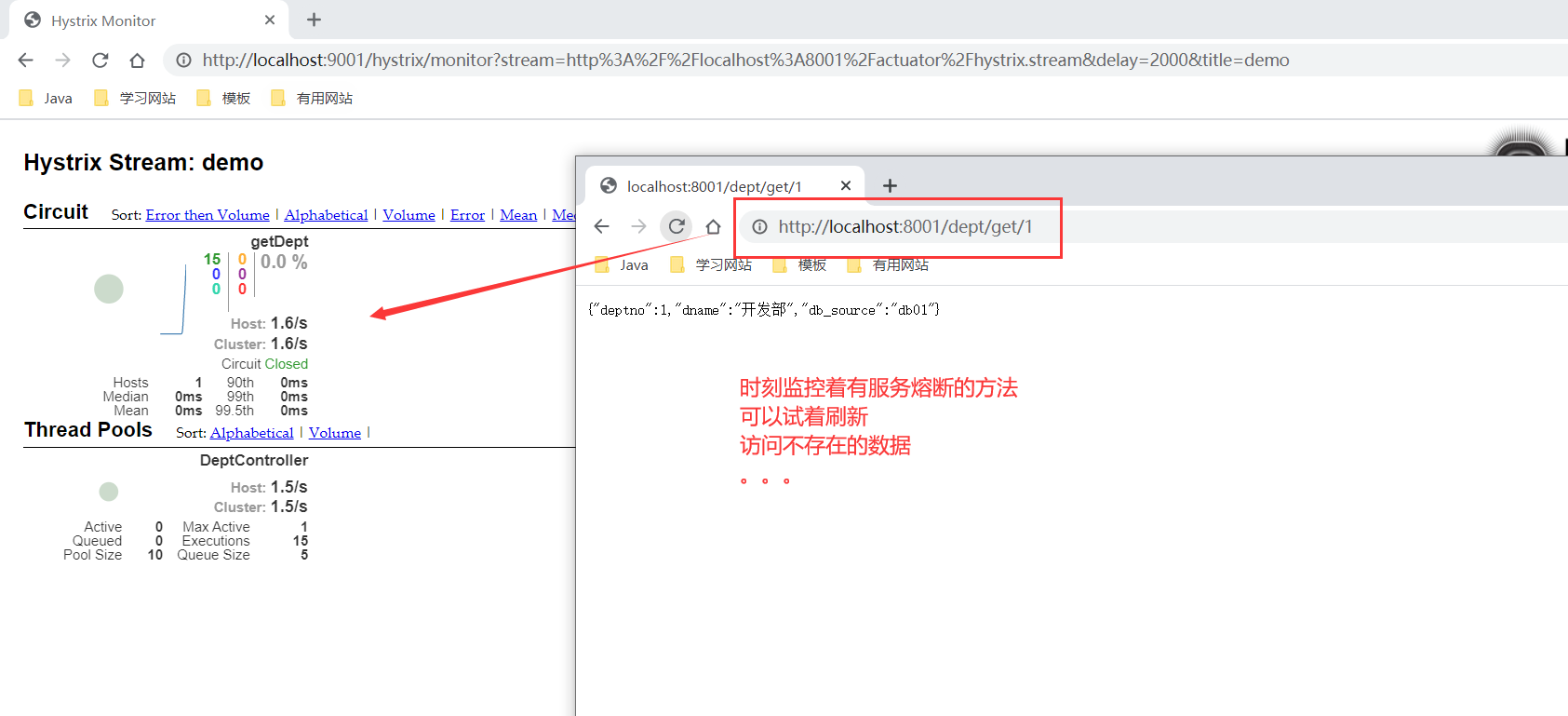Viewport: 1568px width, 716px height.
Task: Click the 0.0 % error percentage
Action: (x=284, y=263)
